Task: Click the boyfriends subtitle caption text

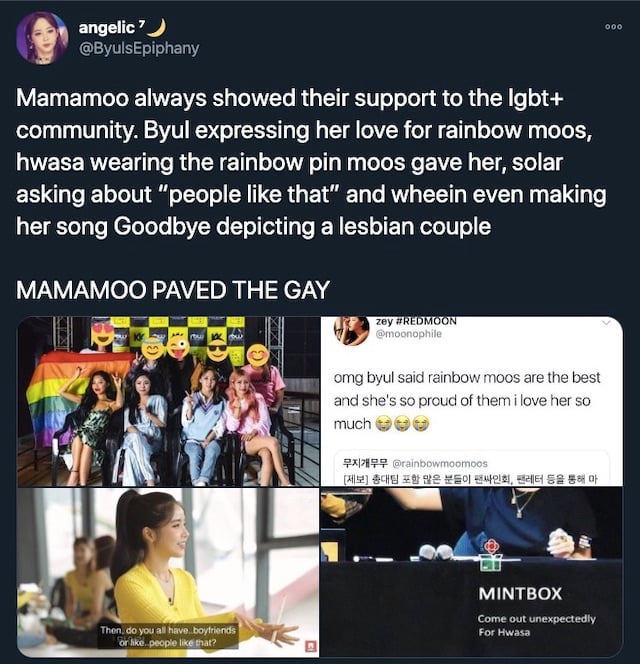Action: (x=168, y=636)
